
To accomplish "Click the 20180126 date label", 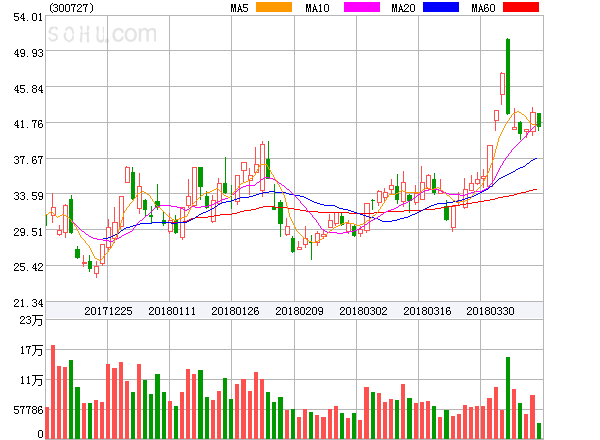I will pos(235,311).
